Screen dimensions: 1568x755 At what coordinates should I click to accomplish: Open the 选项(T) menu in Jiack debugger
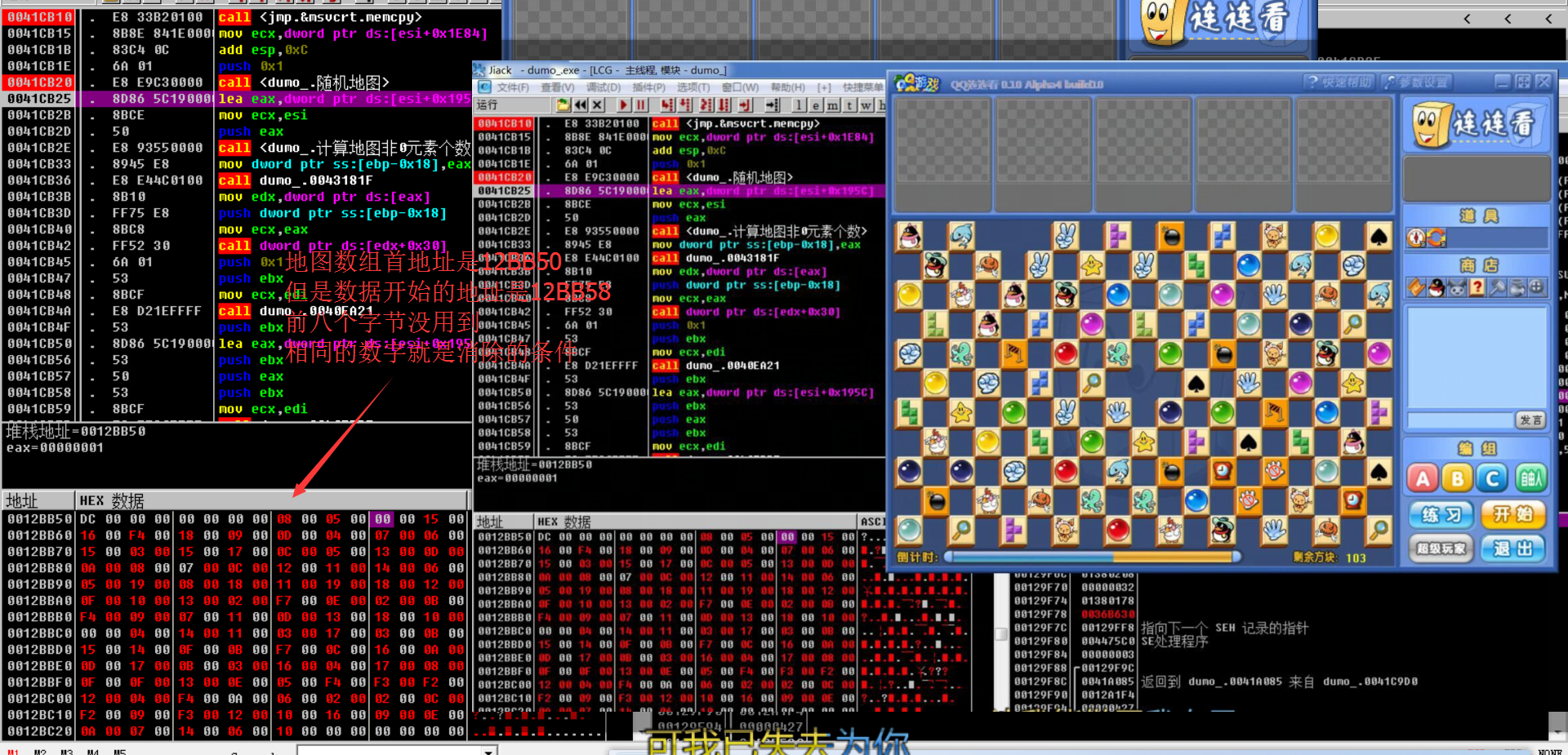693,87
